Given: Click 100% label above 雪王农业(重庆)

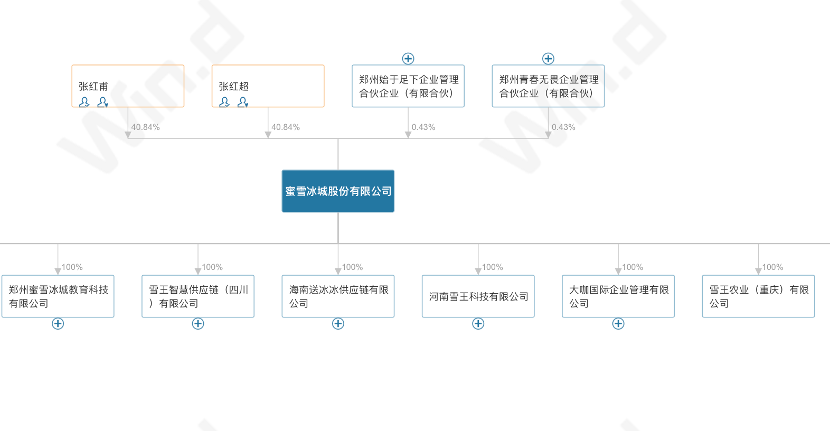Looking at the screenshot, I should click(773, 267).
